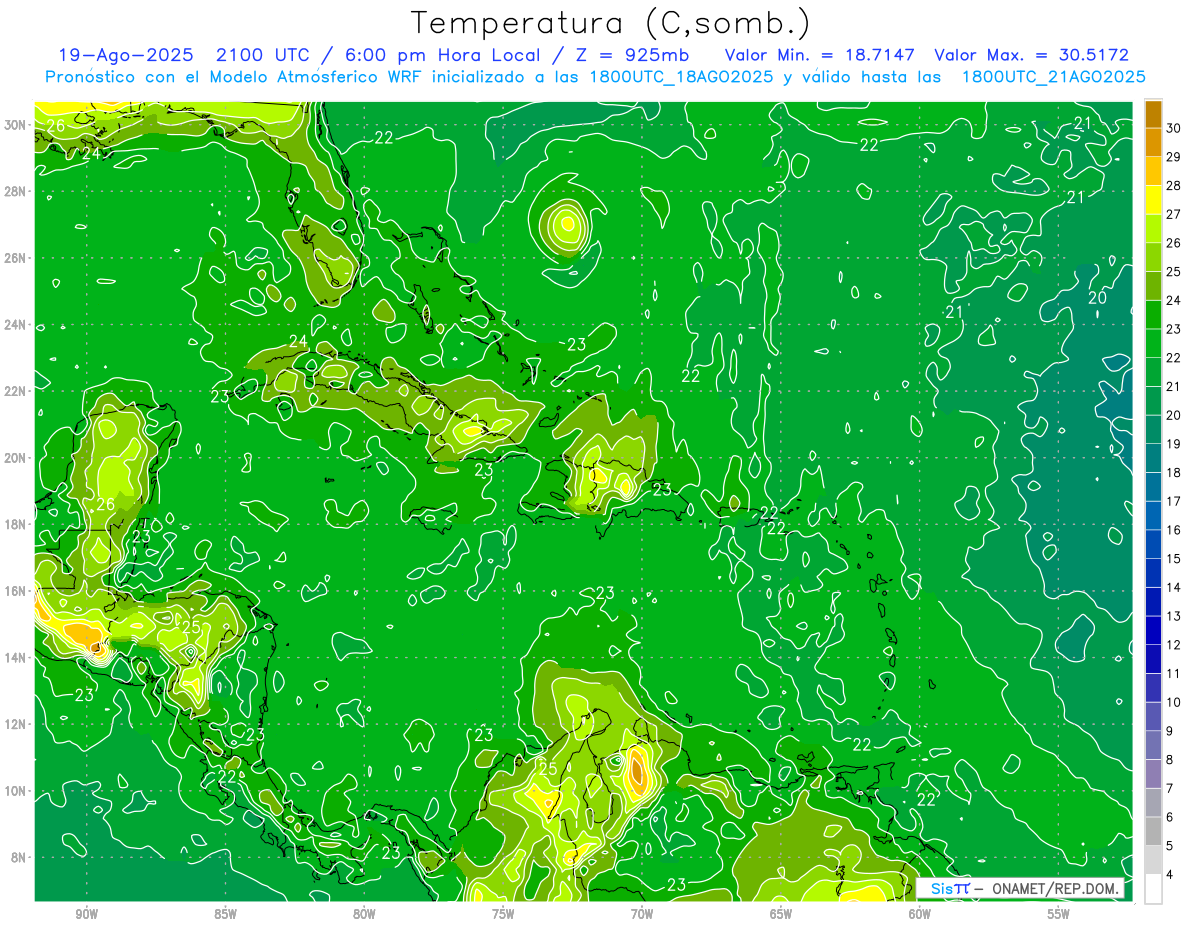Click the '14N' latitude axis label
The image size is (1200, 927).
coord(16,658)
